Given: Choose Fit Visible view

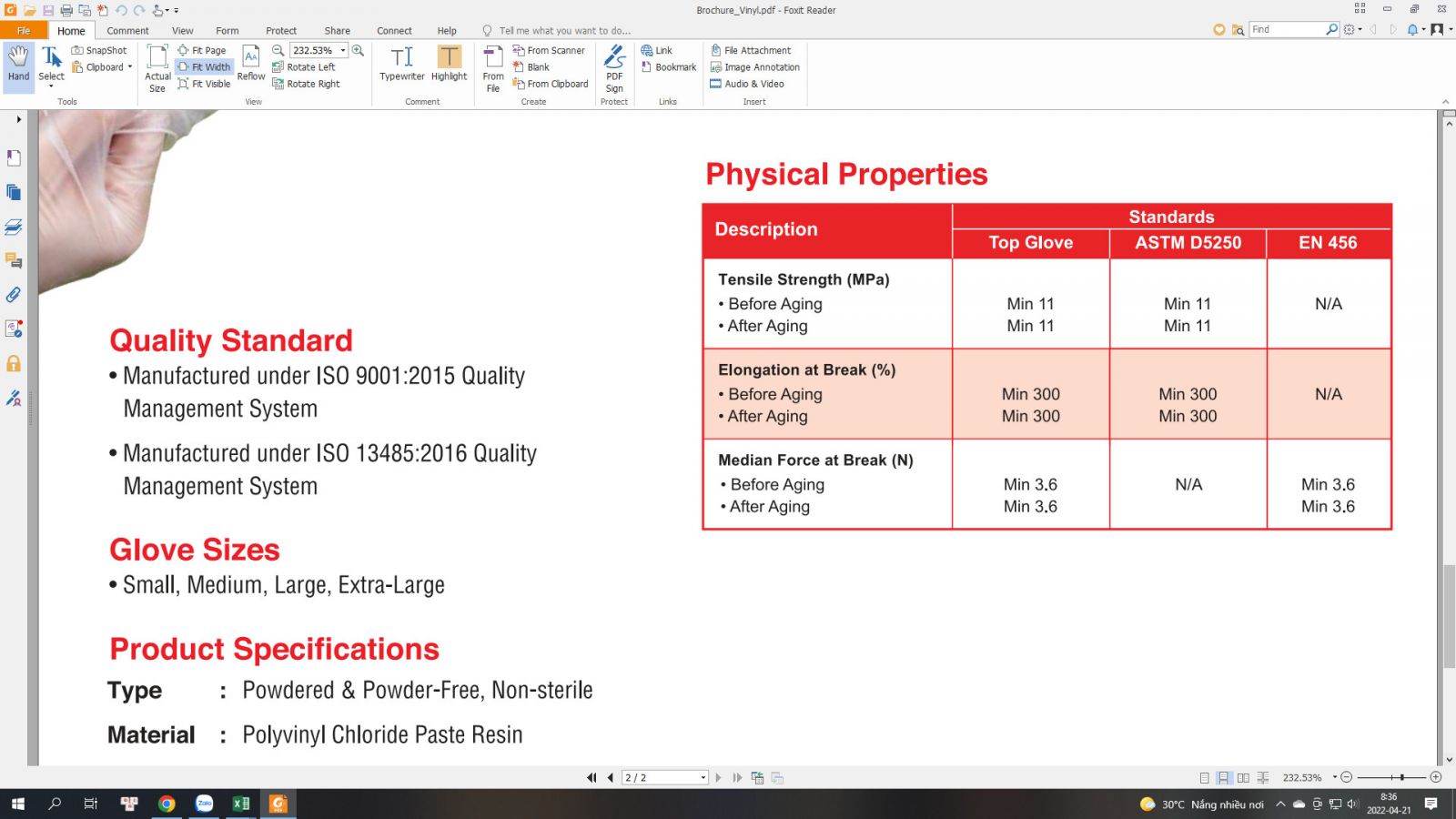Looking at the screenshot, I should click(204, 84).
